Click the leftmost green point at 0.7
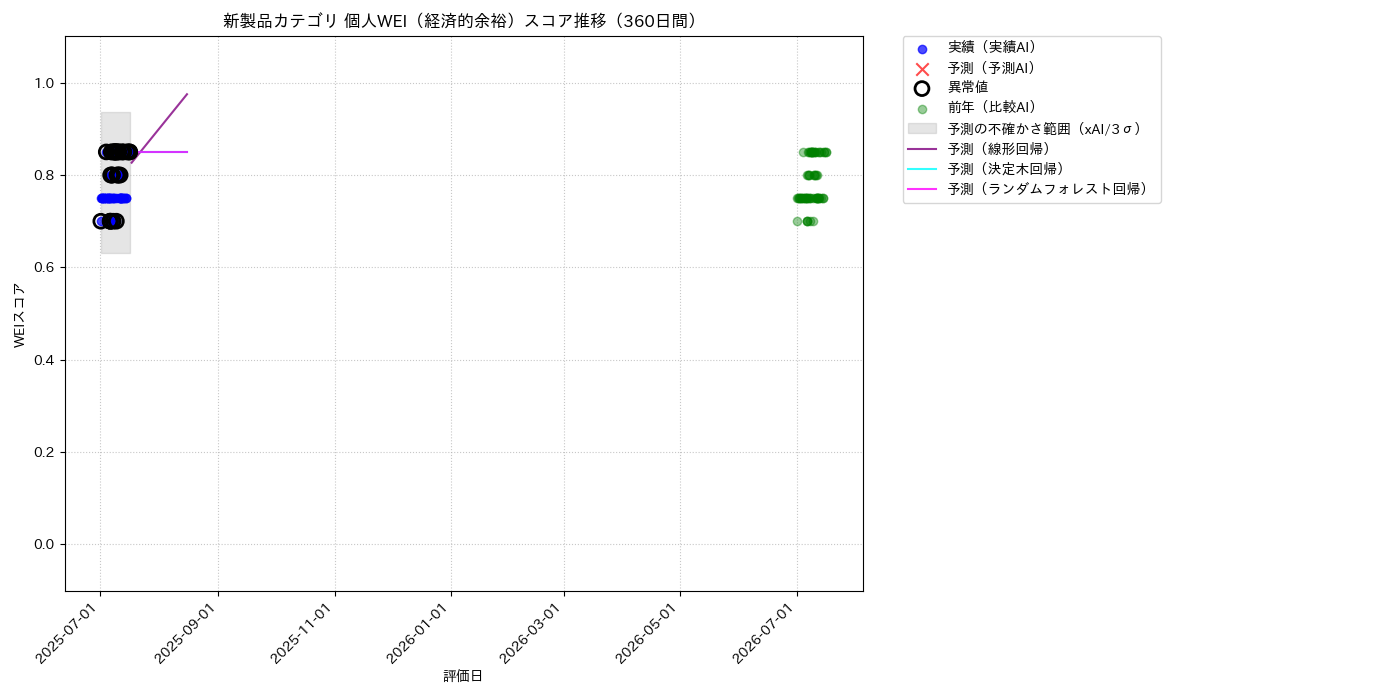 click(797, 221)
